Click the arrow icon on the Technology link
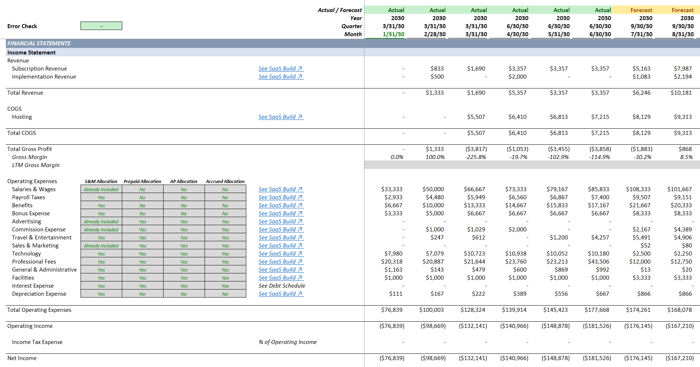Image resolution: width=700 pixels, height=367 pixels. pyautogui.click(x=300, y=254)
